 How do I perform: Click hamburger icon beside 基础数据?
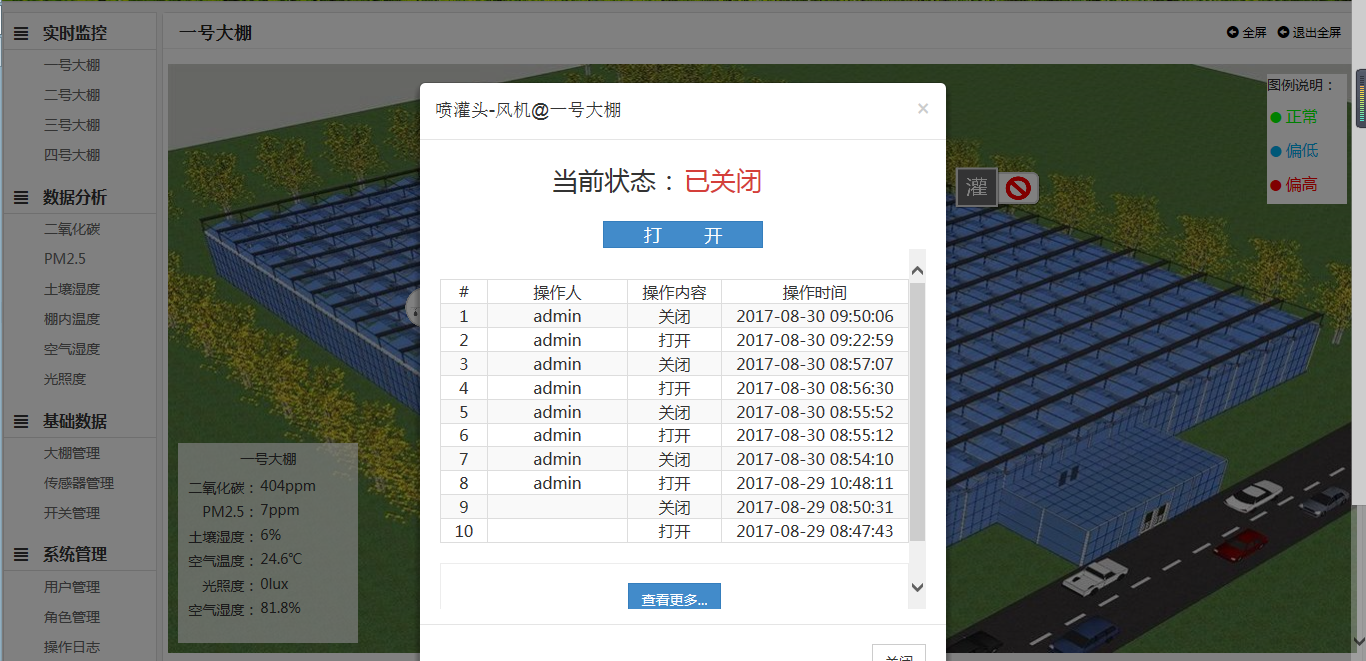(x=21, y=421)
